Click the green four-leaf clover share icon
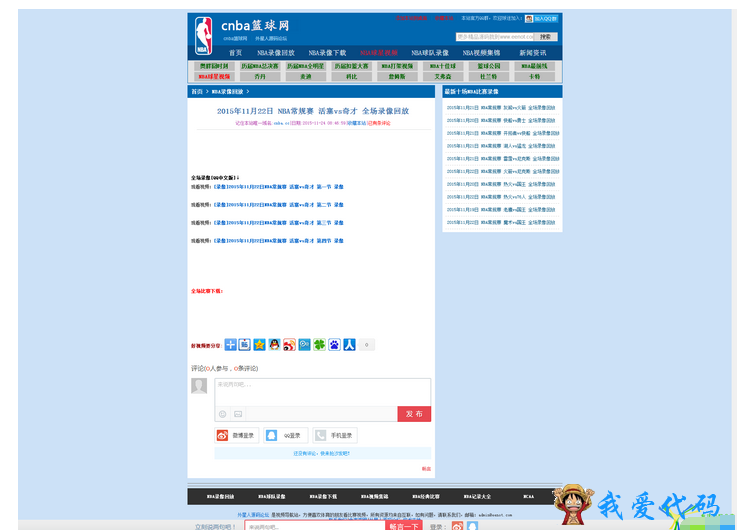737x530 pixels. [x=320, y=344]
